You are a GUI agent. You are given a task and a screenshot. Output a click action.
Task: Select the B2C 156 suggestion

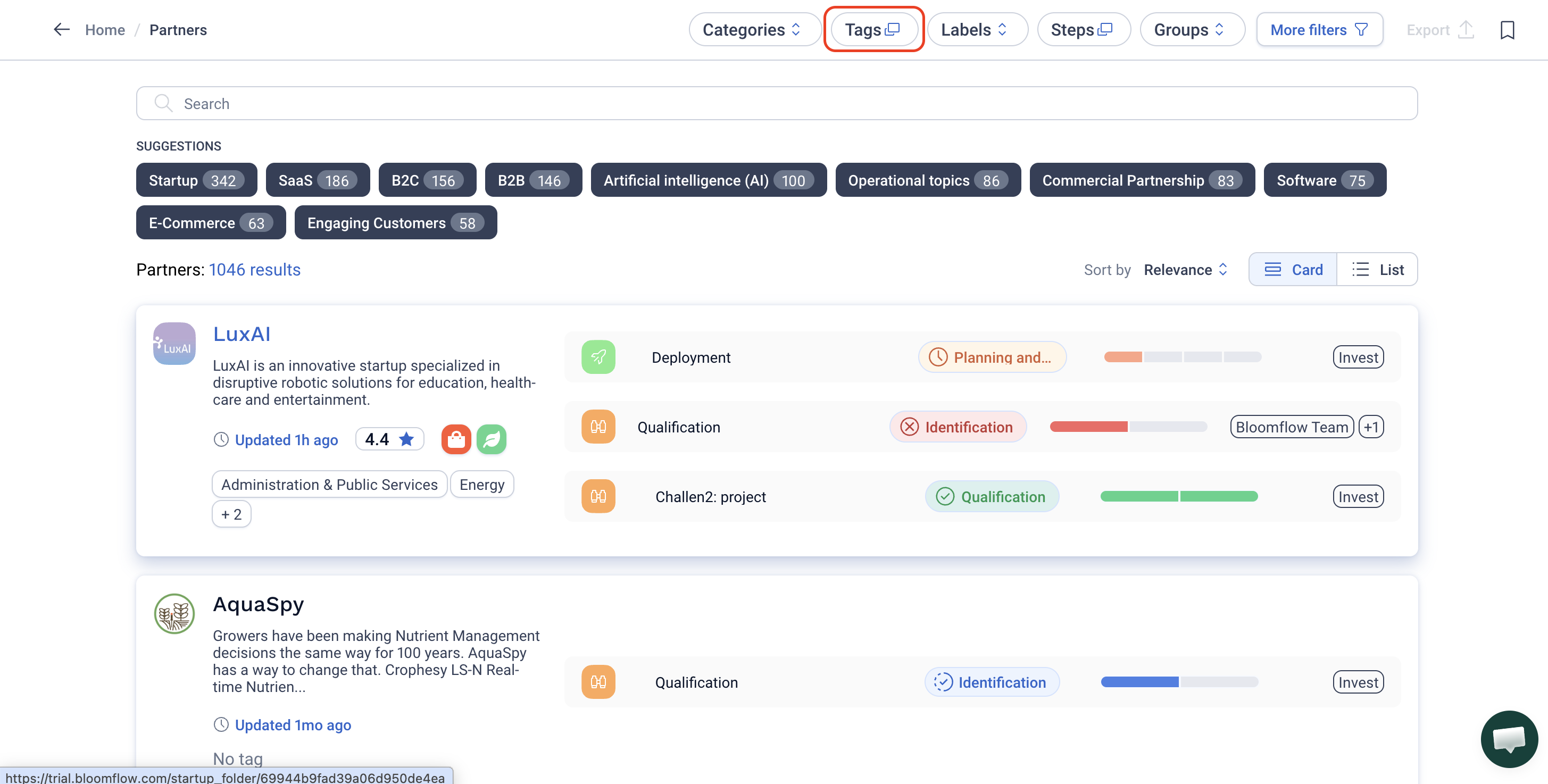(x=427, y=180)
